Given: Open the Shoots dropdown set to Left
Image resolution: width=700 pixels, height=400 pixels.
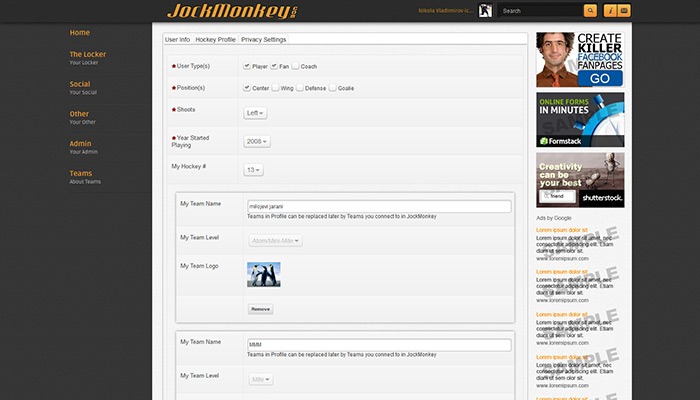Looking at the screenshot, I should [255, 113].
